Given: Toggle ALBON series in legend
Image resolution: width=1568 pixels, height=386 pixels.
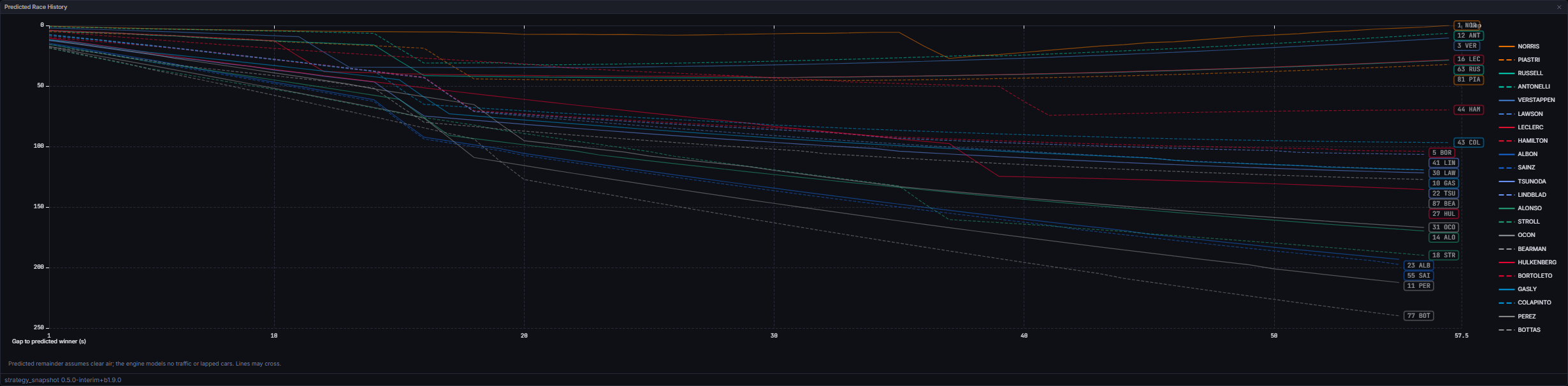Looking at the screenshot, I should pos(1518,154).
